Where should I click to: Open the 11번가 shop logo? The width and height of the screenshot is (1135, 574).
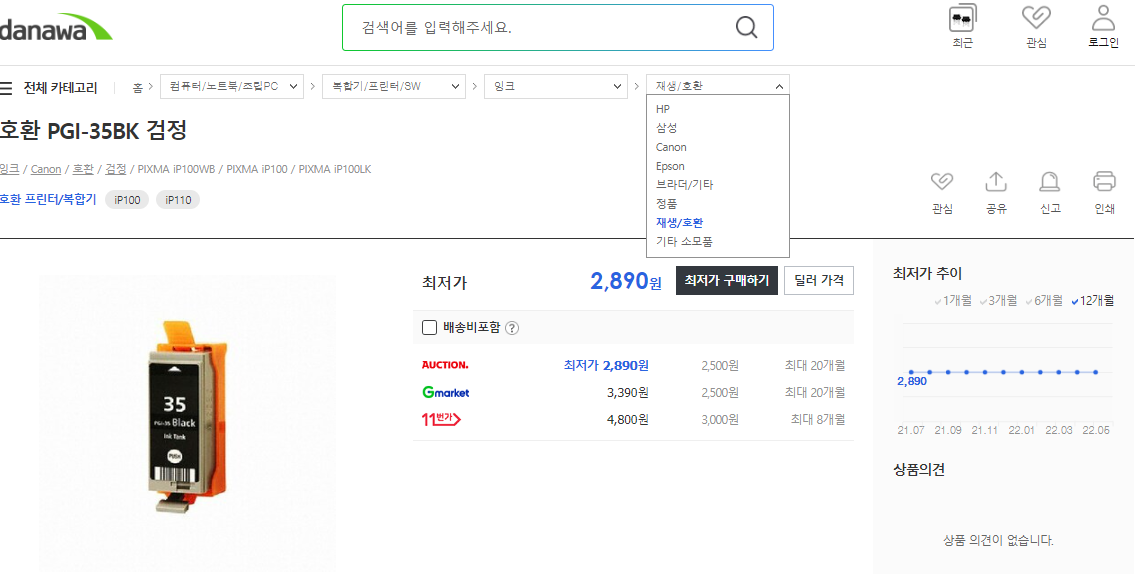[x=441, y=419]
